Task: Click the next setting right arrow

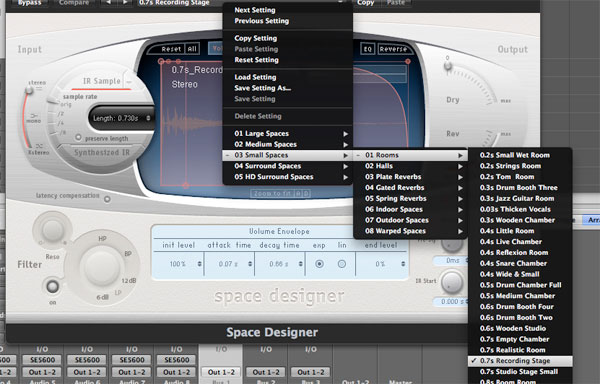Action: tap(125, 3)
